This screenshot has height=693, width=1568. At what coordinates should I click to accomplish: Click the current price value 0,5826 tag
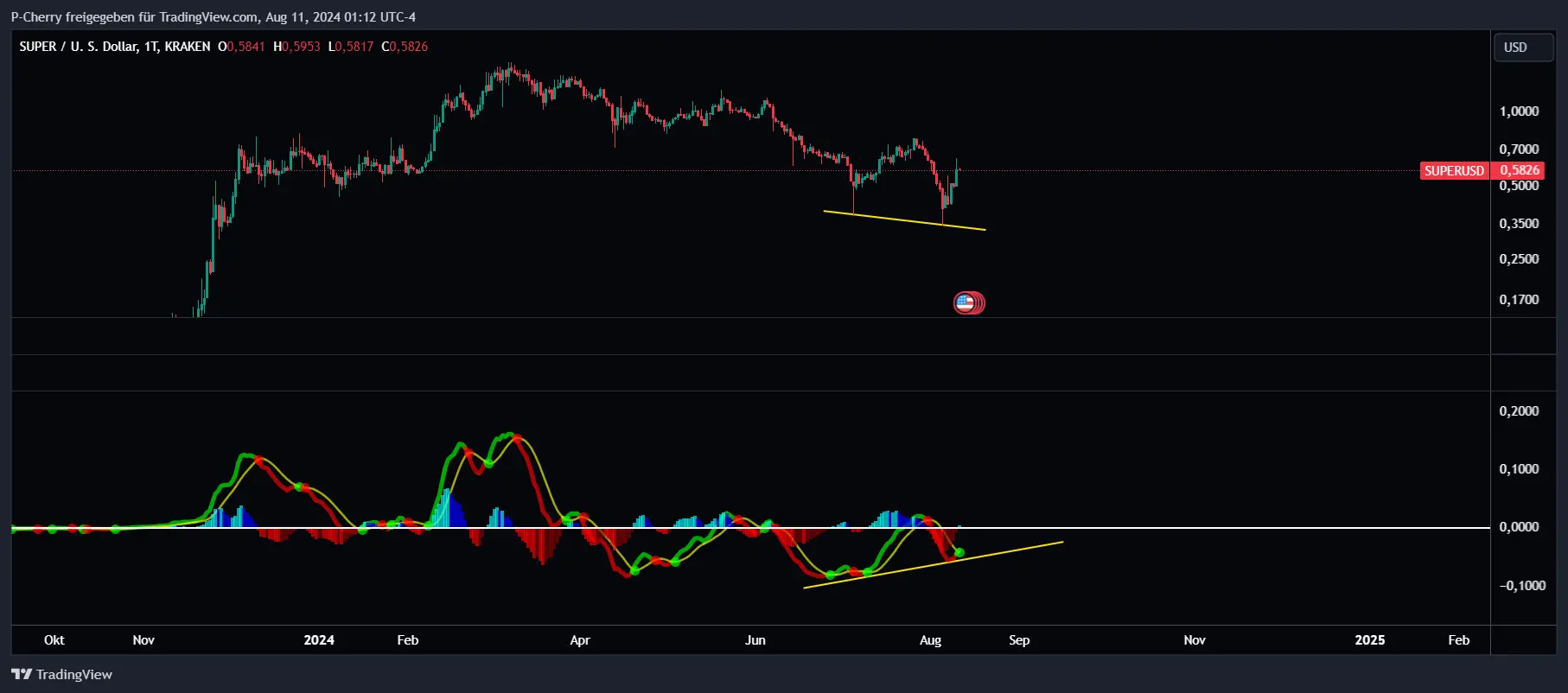1518,170
